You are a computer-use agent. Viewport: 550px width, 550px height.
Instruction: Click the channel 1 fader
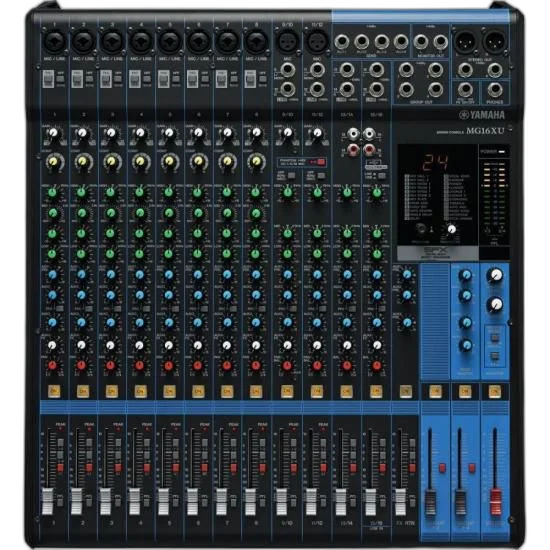coord(47,501)
